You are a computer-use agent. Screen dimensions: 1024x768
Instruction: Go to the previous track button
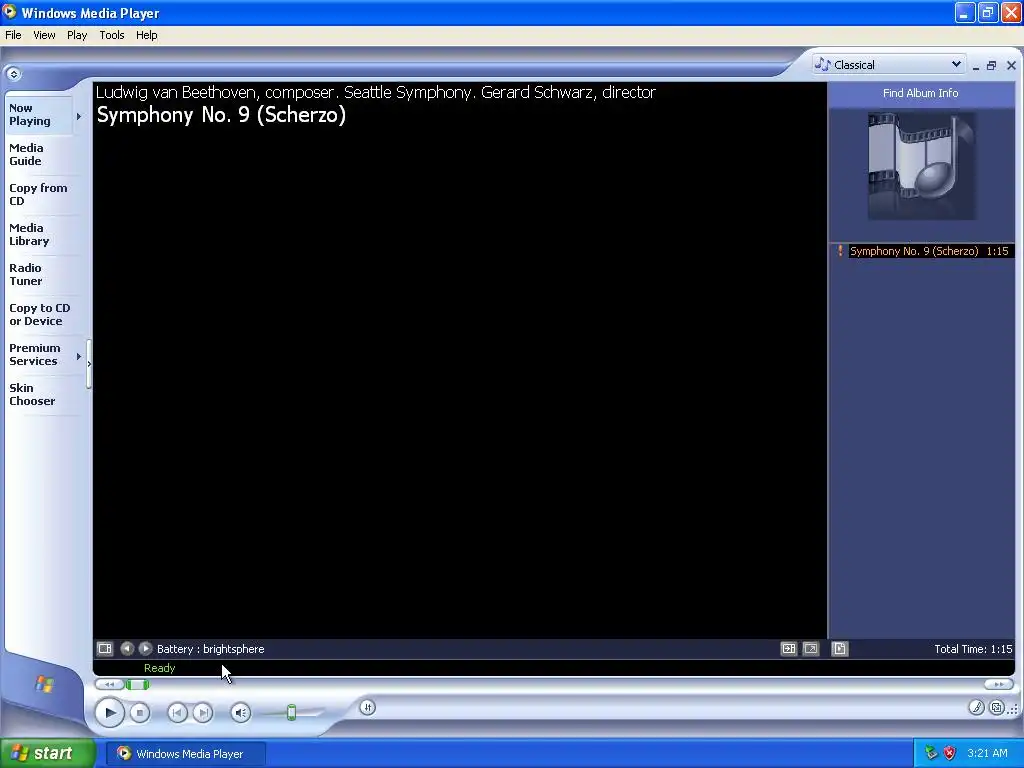[177, 712]
